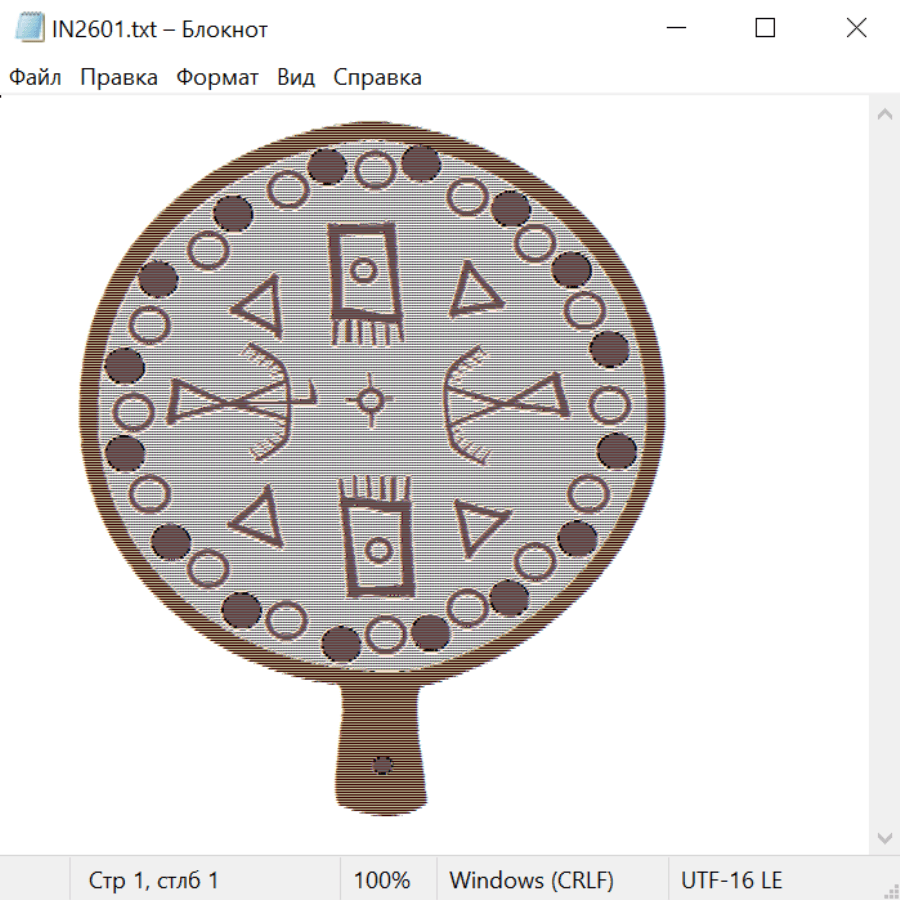Click the small dot on the handle

pyautogui.click(x=382, y=766)
